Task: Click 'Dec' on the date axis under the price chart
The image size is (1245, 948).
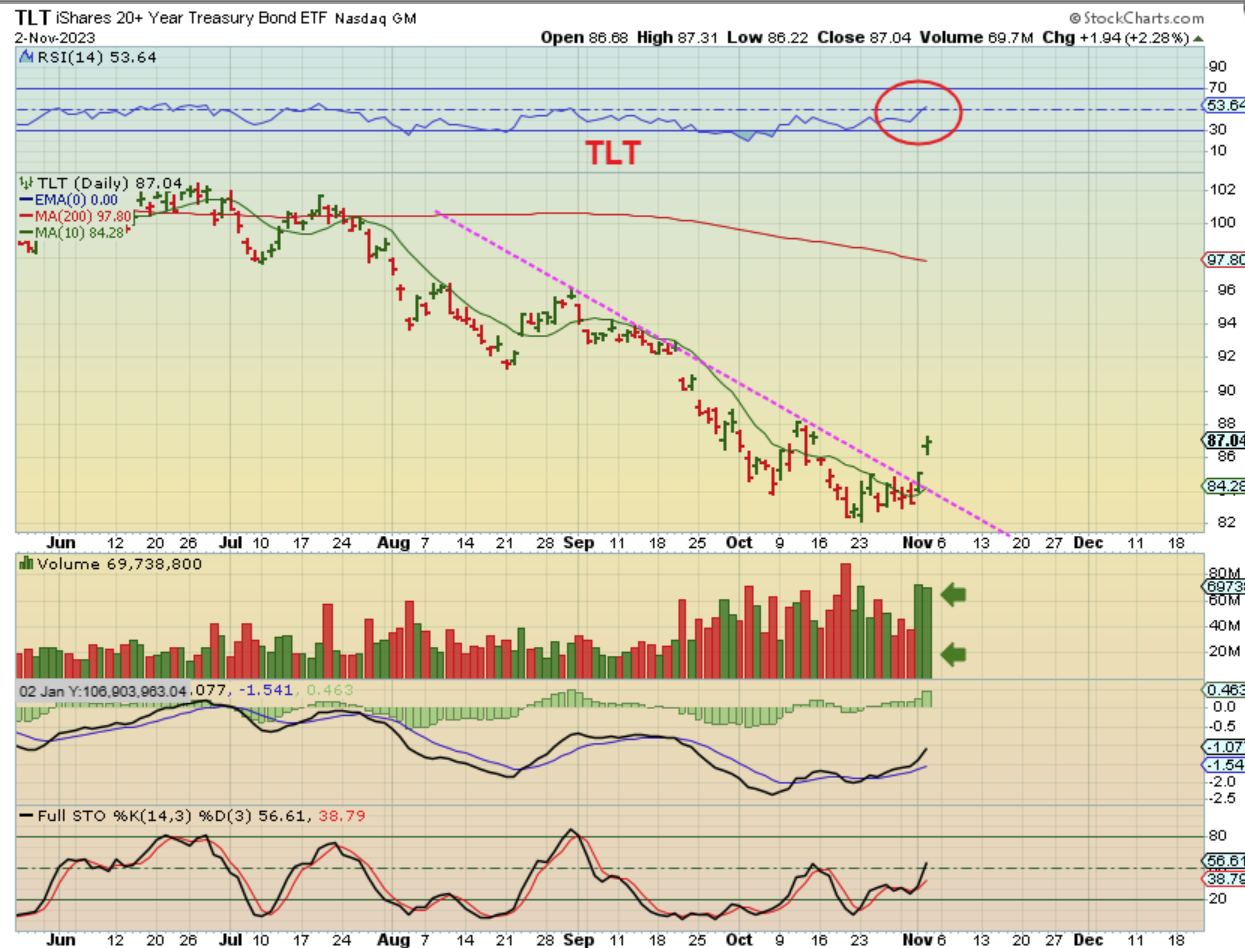Action: pyautogui.click(x=1088, y=542)
